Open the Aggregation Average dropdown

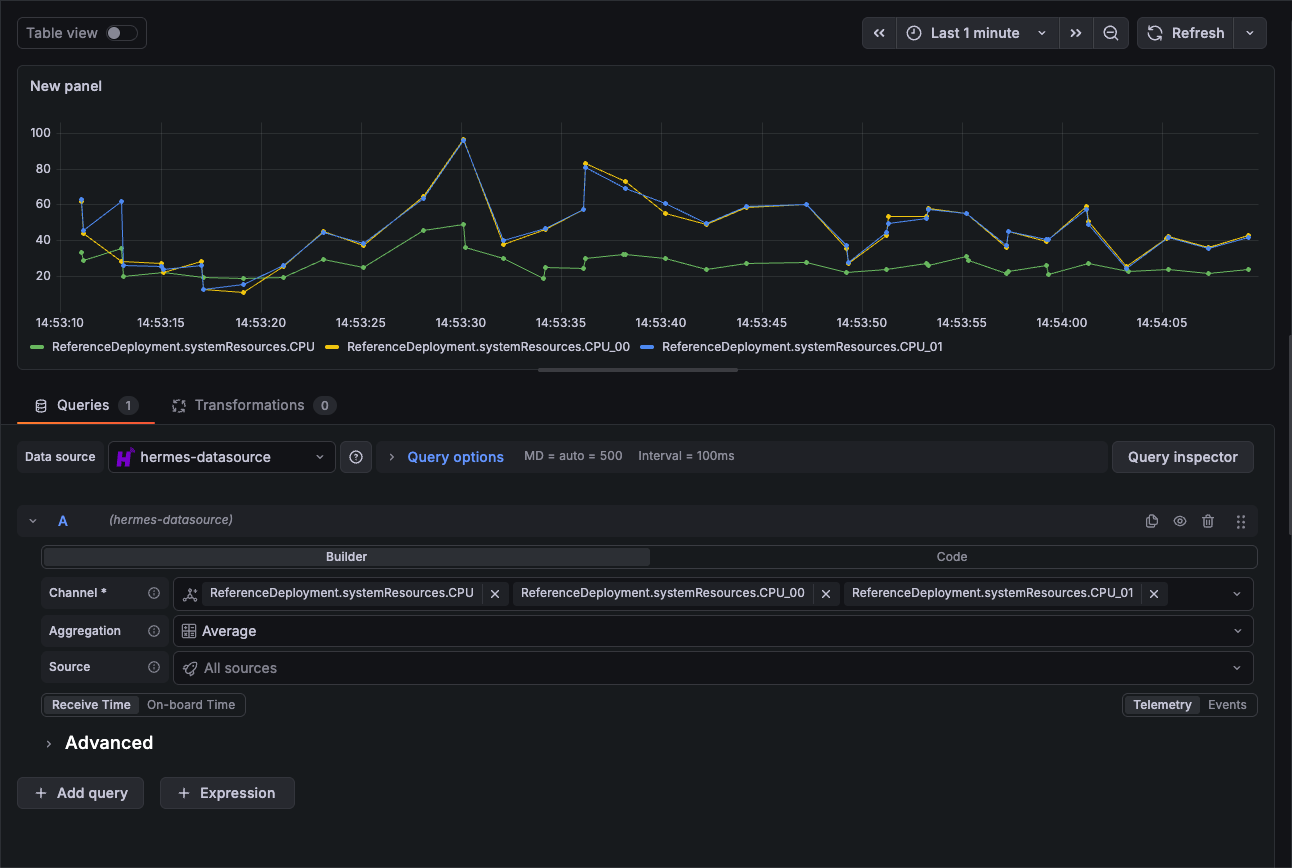pos(713,631)
